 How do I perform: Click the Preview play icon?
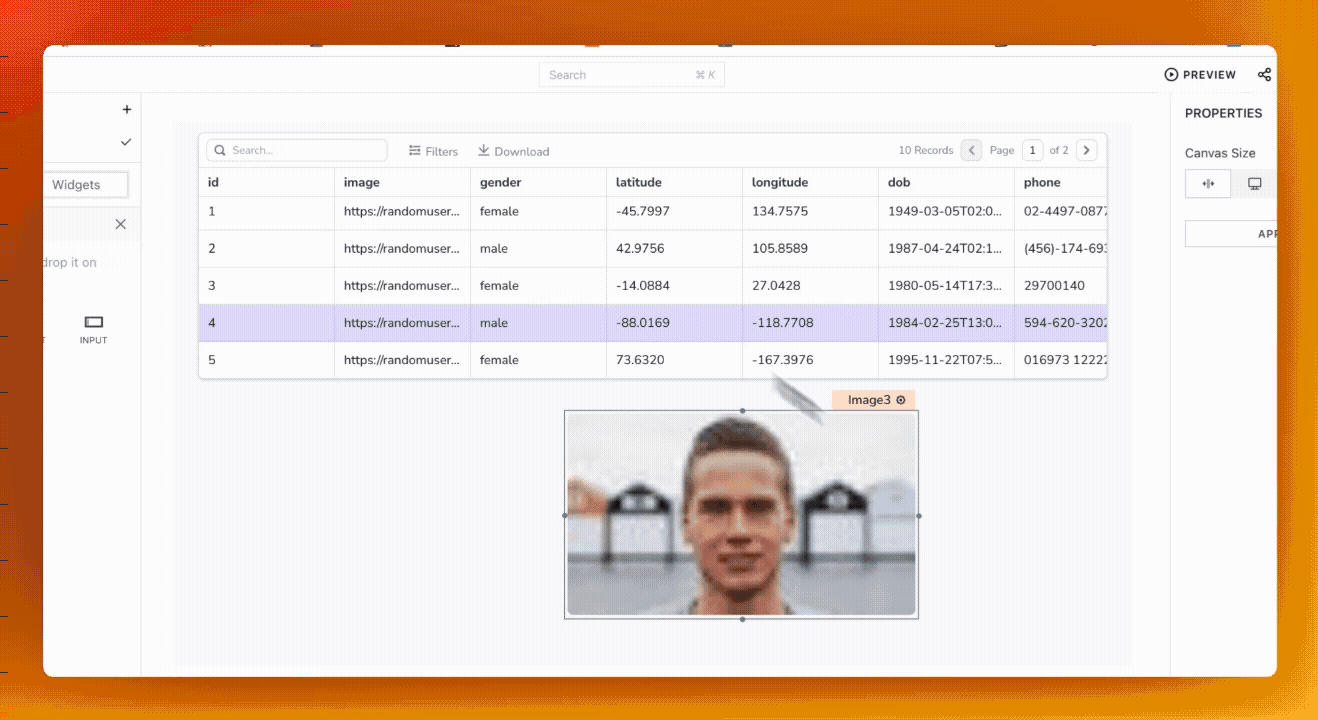1170,74
